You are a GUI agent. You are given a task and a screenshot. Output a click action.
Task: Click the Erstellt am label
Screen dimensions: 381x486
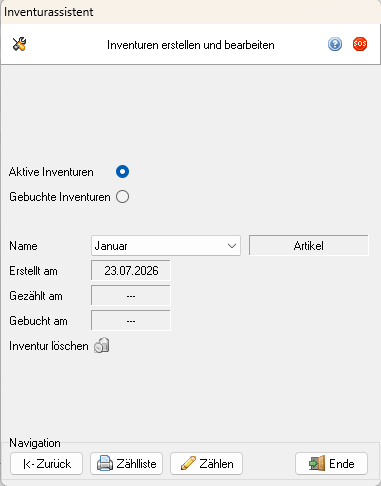(x=33, y=271)
